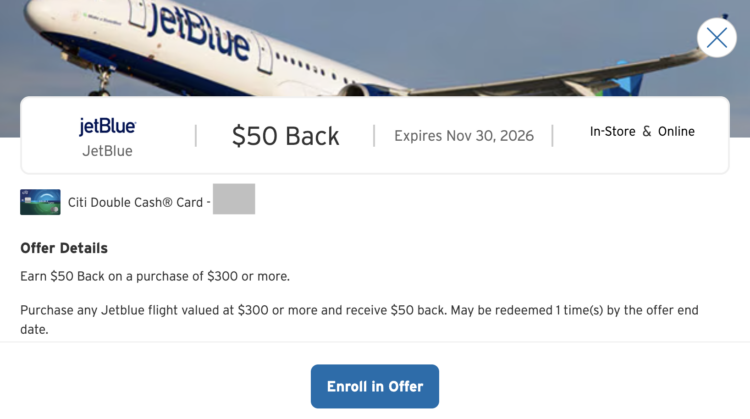The width and height of the screenshot is (750, 419).
Task: Click the $50 Back reward amount
Action: tap(286, 136)
